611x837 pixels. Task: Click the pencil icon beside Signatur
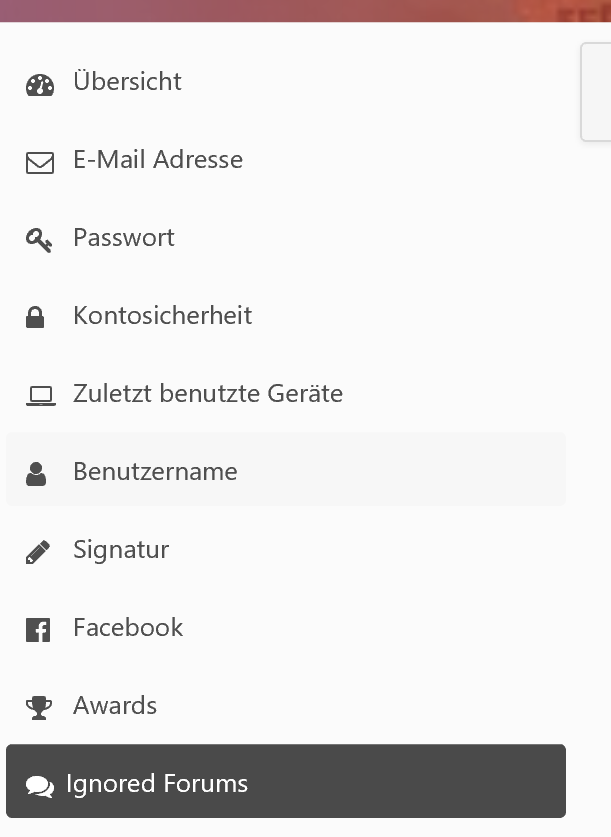pos(38,552)
